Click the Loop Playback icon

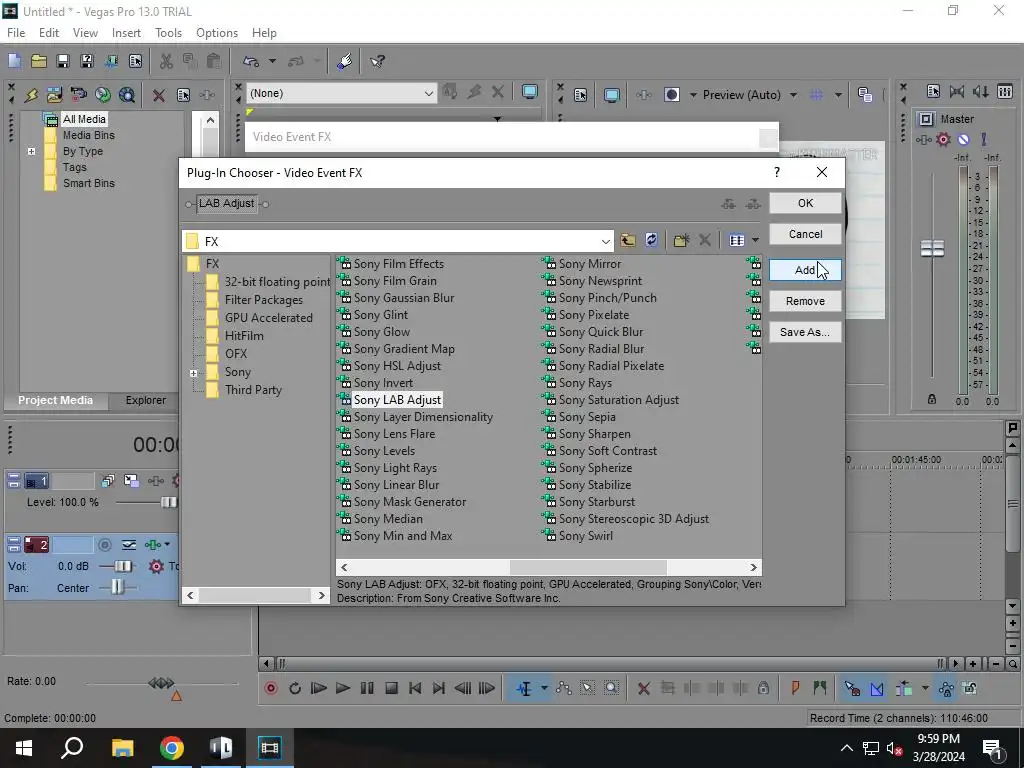click(x=295, y=688)
